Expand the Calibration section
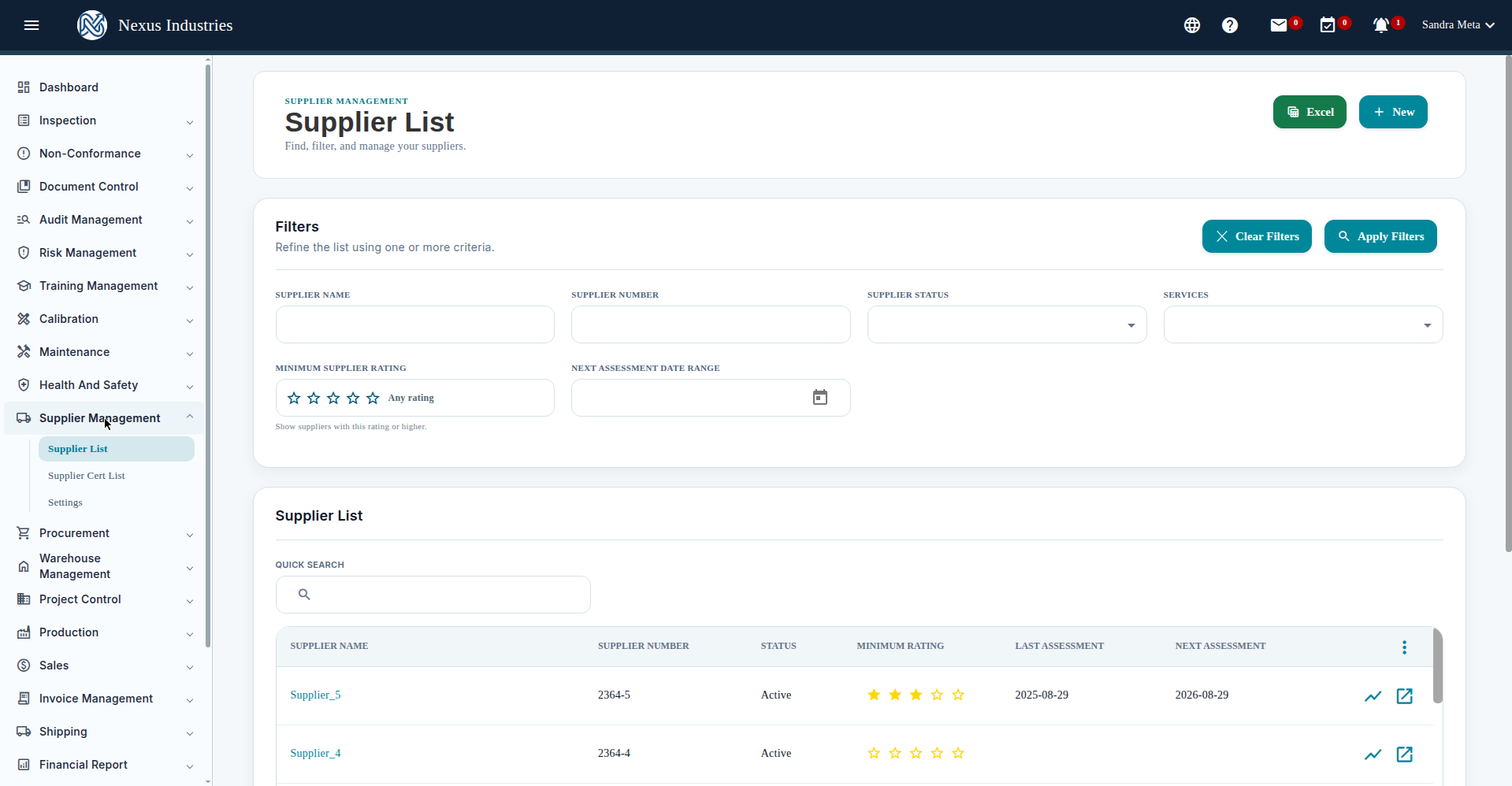 point(102,319)
